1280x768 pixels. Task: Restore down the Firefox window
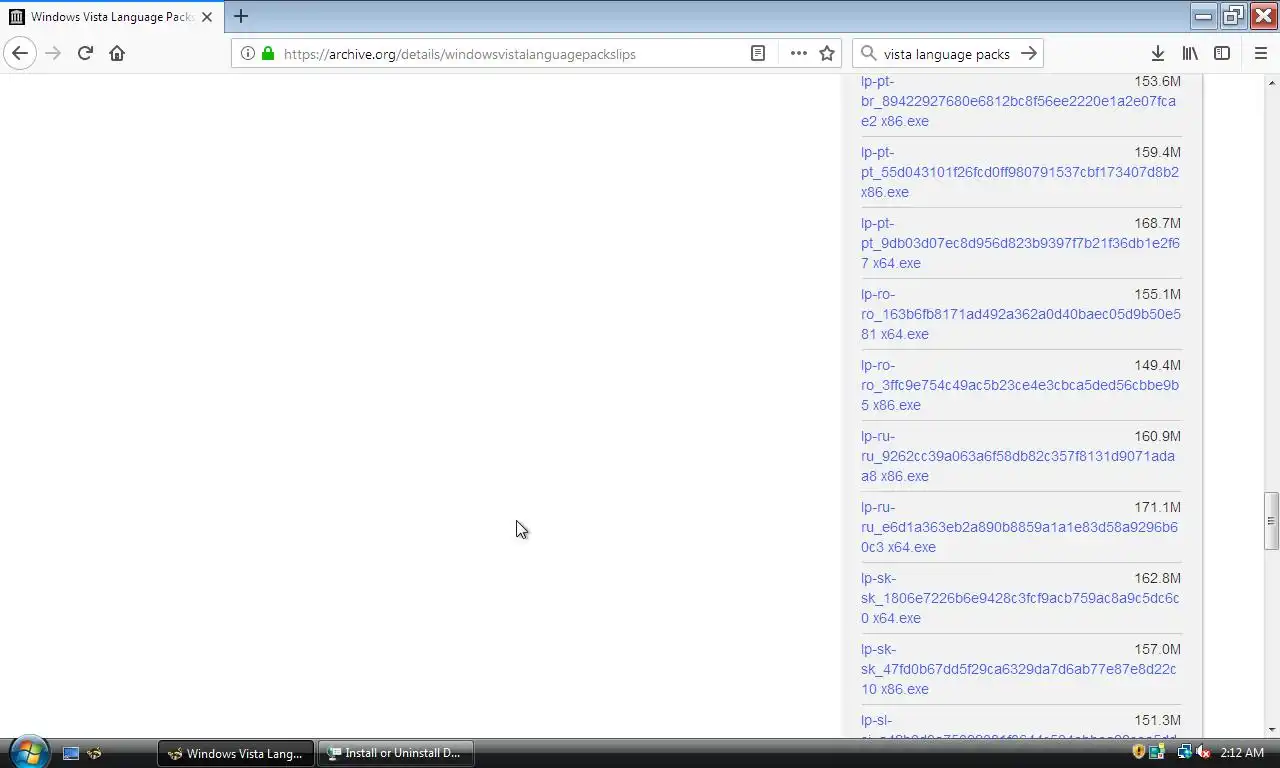click(1233, 15)
